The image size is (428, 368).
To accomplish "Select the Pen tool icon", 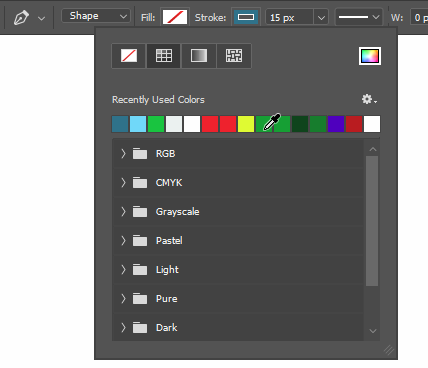I will (21, 17).
